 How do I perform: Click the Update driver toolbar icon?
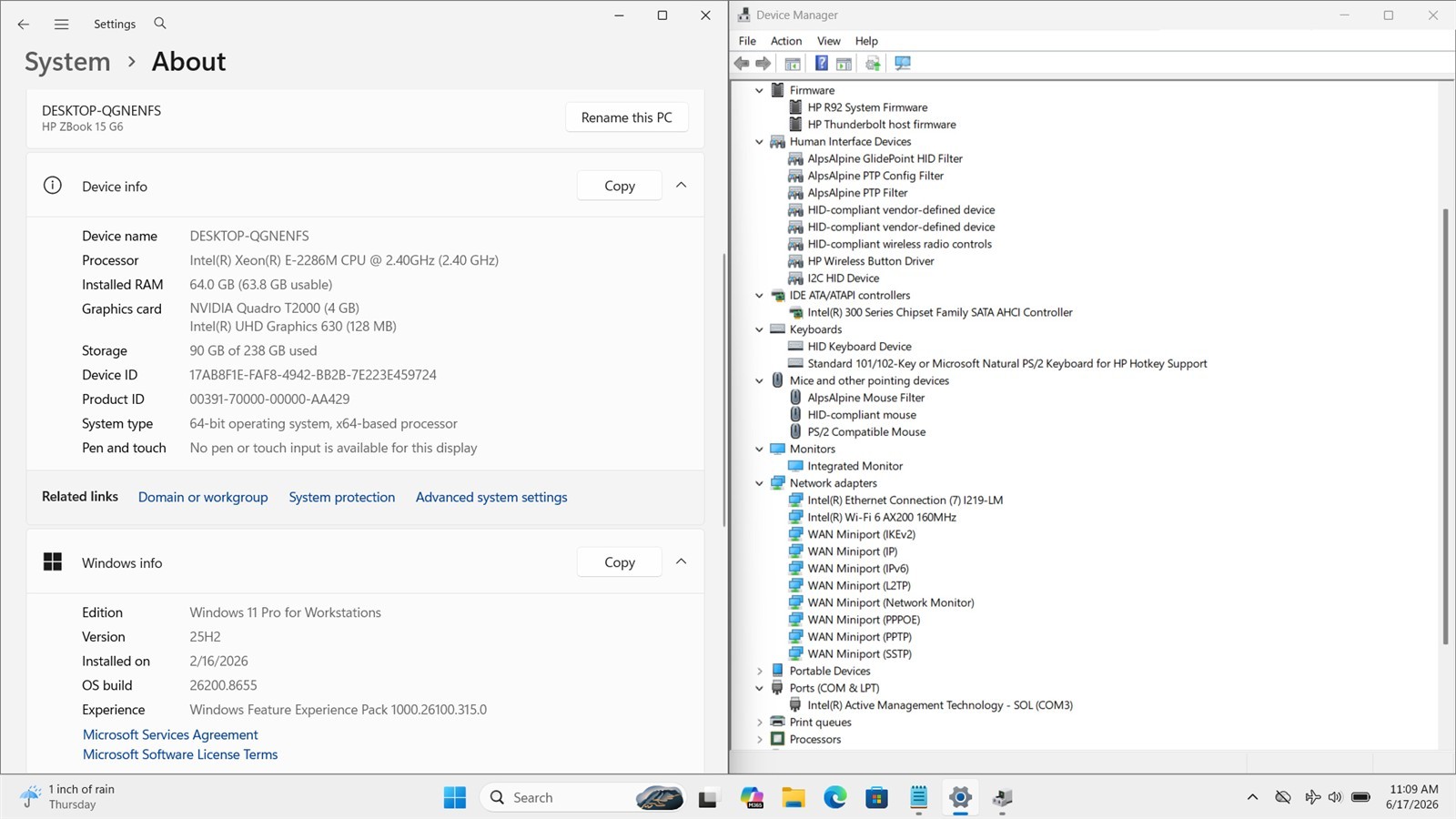(873, 64)
